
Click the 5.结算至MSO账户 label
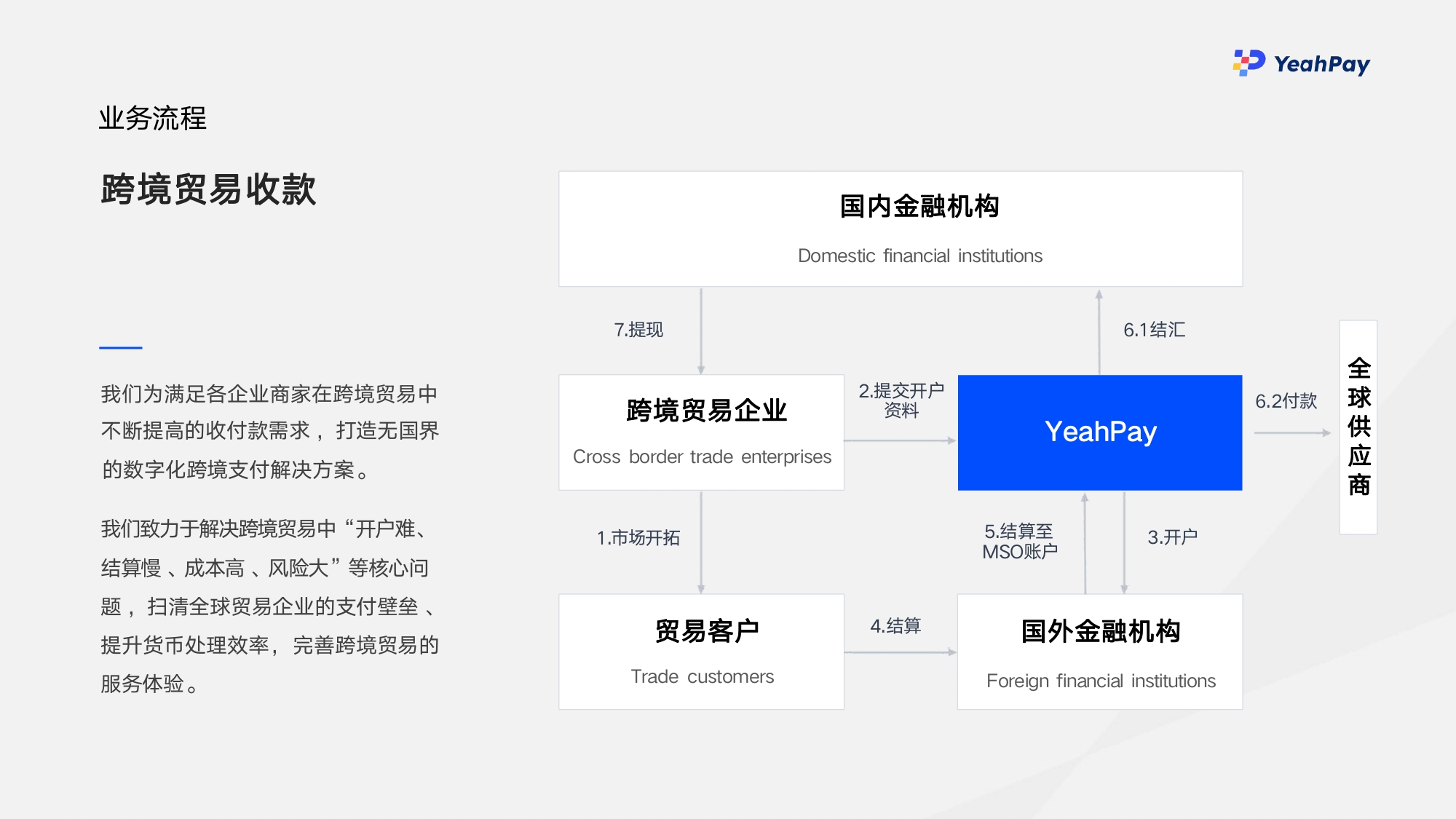[1021, 540]
